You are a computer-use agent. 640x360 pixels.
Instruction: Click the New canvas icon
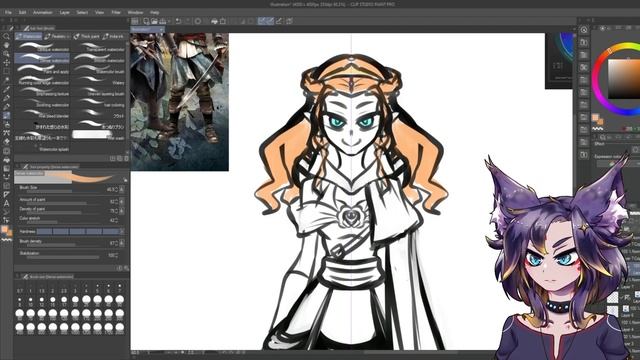(x=146, y=21)
